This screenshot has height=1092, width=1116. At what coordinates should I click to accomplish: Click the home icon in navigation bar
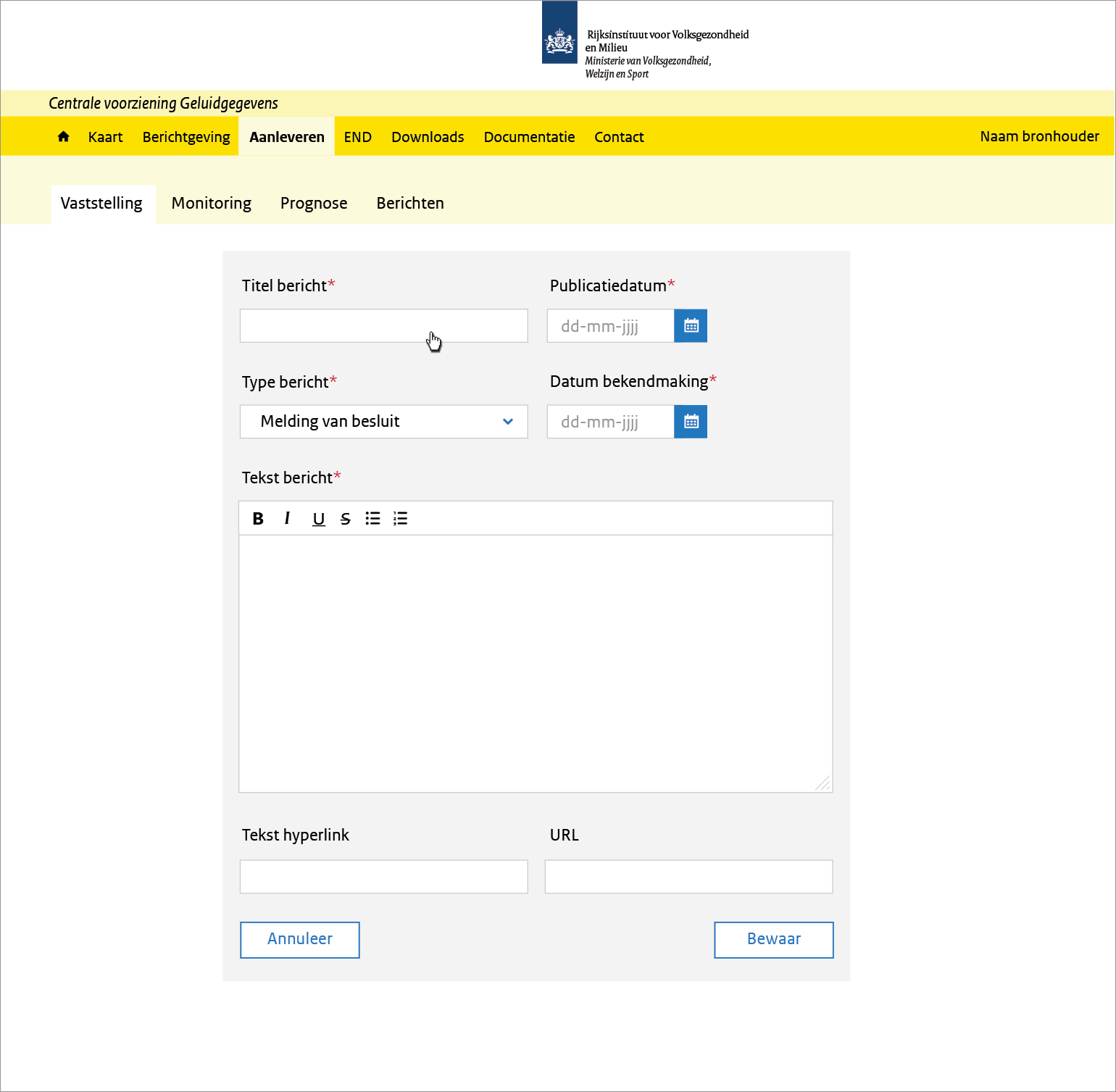tap(64, 136)
